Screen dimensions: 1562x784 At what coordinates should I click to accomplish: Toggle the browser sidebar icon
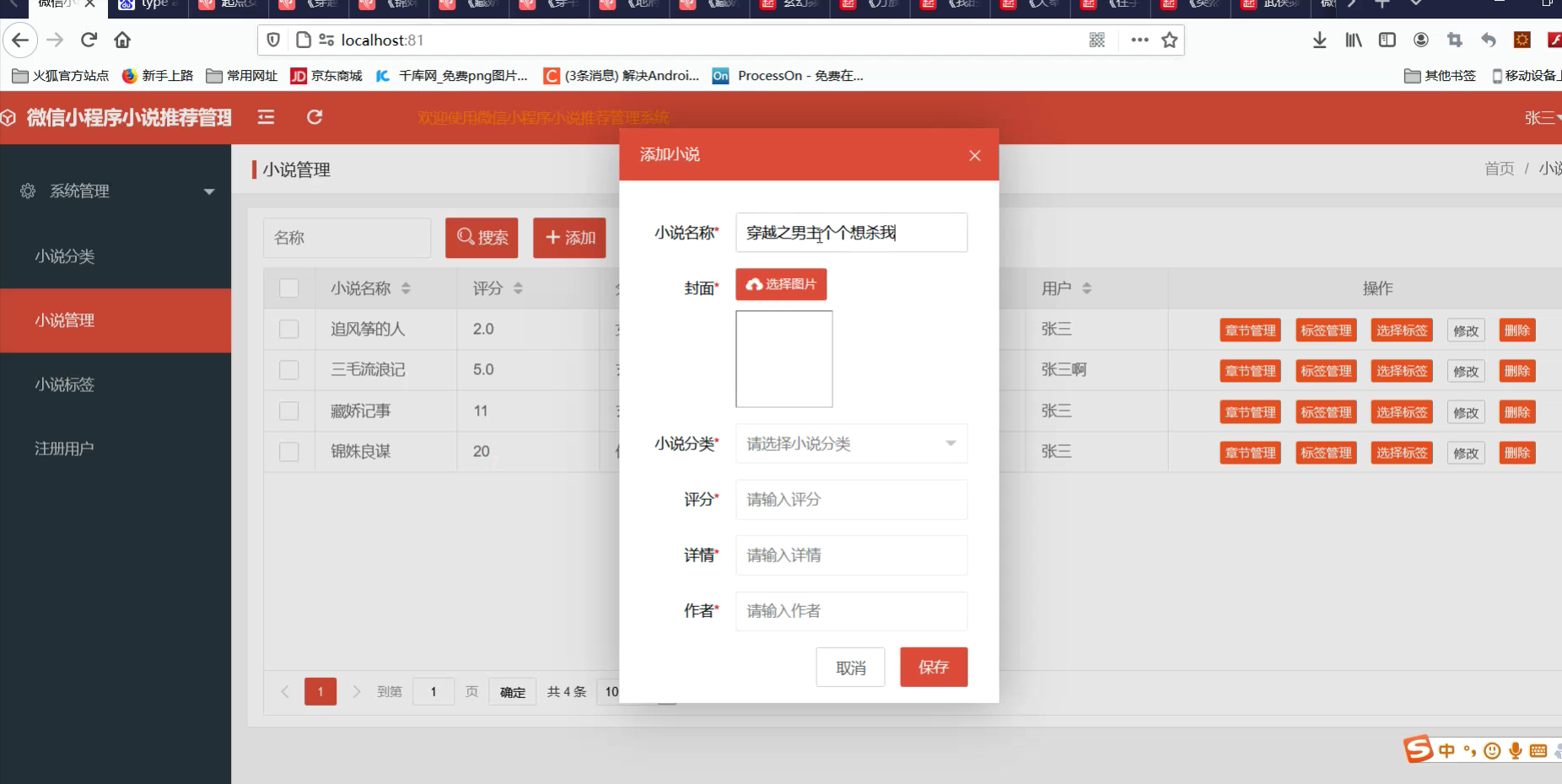pos(1387,40)
